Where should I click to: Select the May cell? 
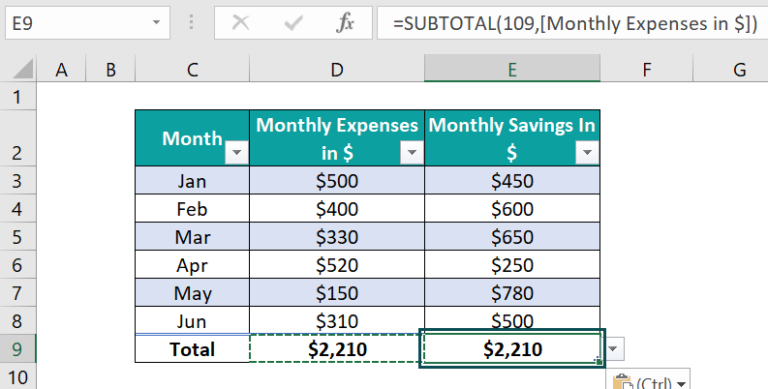pyautogui.click(x=192, y=292)
